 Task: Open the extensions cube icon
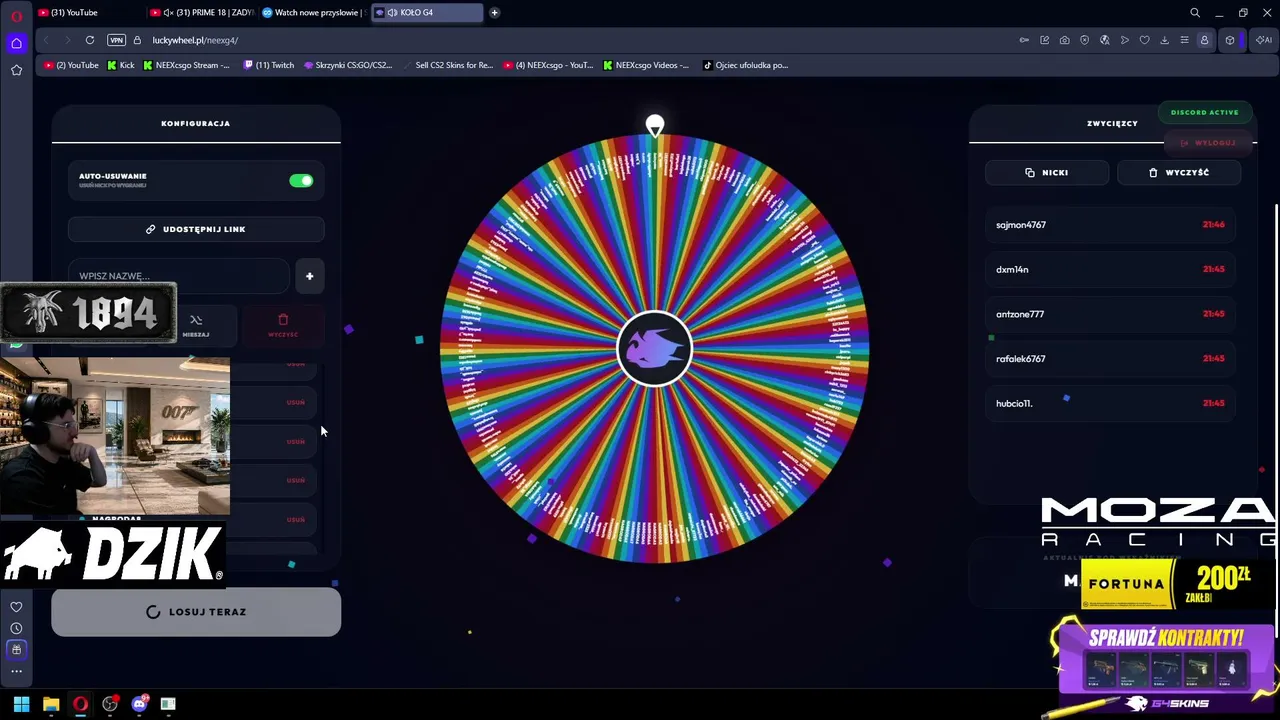point(1230,40)
